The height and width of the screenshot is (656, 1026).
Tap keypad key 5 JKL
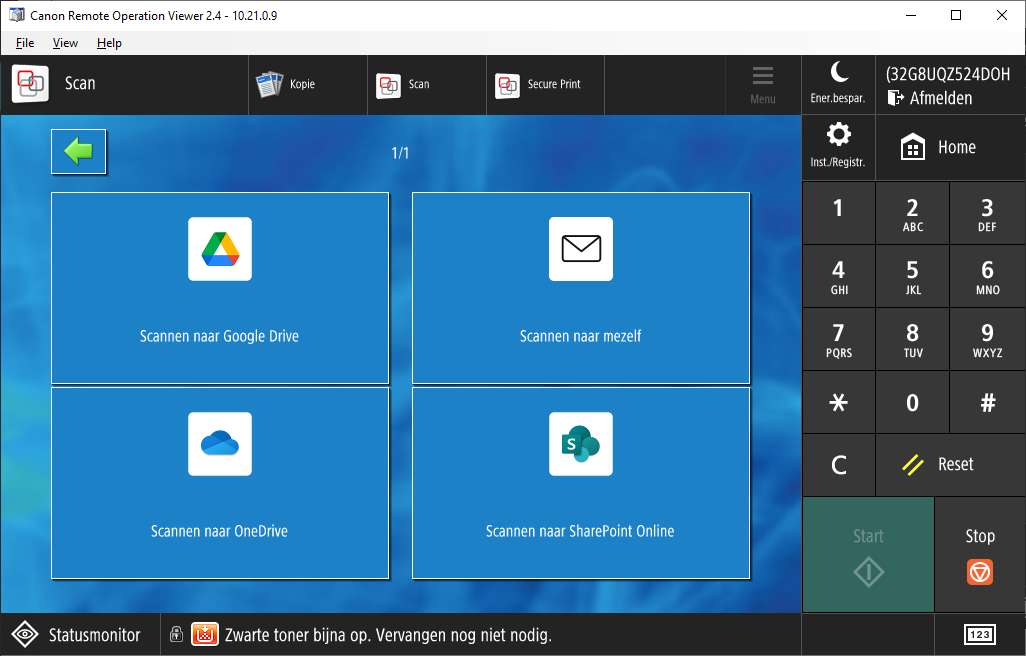point(913,276)
